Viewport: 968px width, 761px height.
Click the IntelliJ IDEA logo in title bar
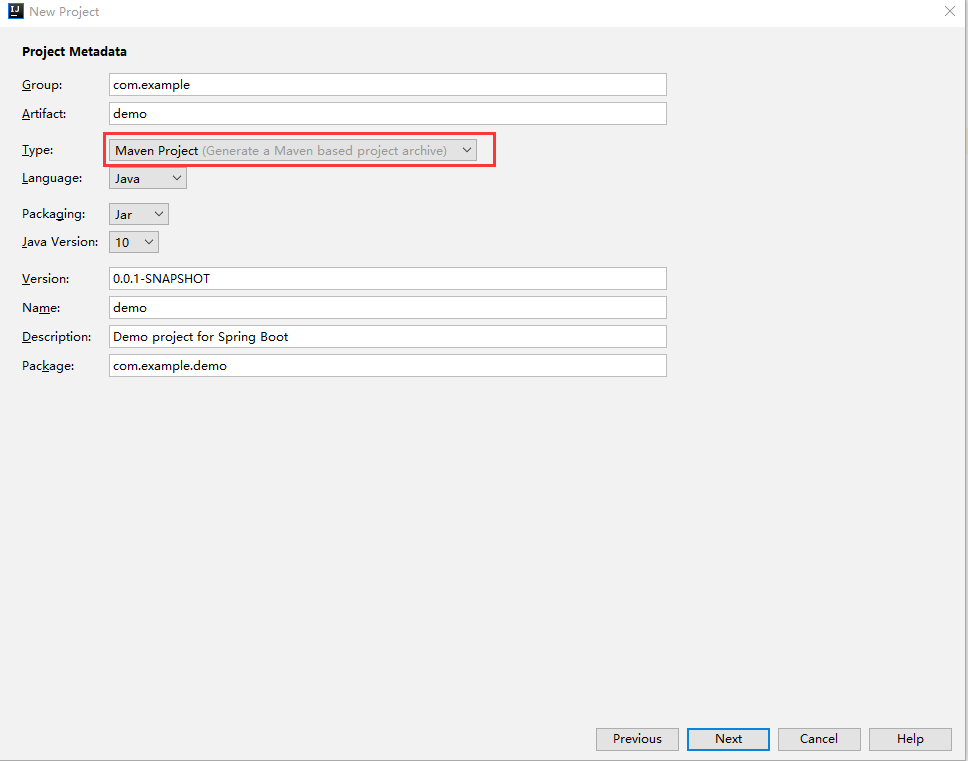(x=15, y=11)
